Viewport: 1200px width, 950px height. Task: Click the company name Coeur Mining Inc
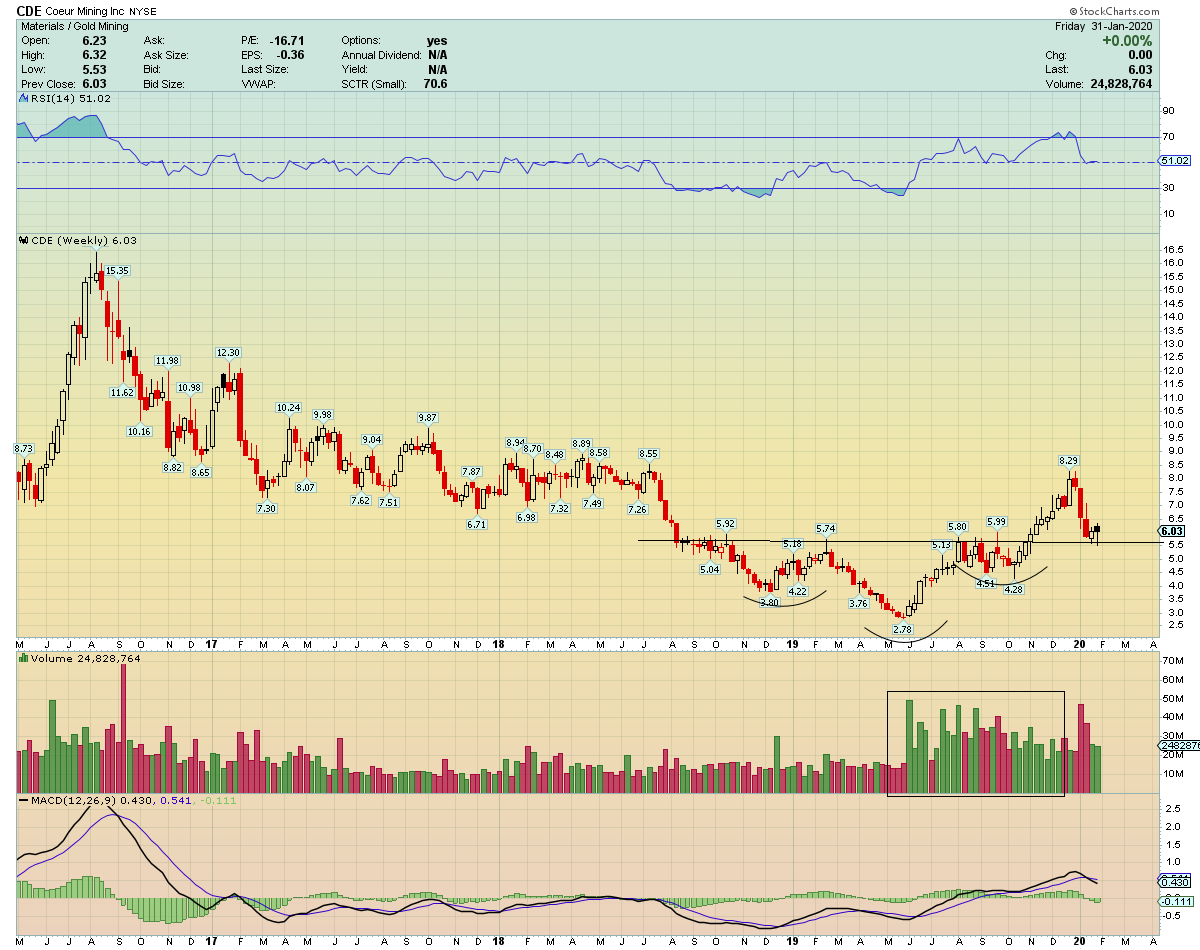pos(85,13)
